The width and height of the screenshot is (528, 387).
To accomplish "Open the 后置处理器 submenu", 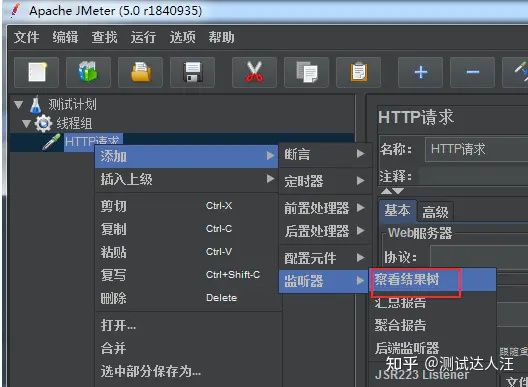I will (325, 231).
